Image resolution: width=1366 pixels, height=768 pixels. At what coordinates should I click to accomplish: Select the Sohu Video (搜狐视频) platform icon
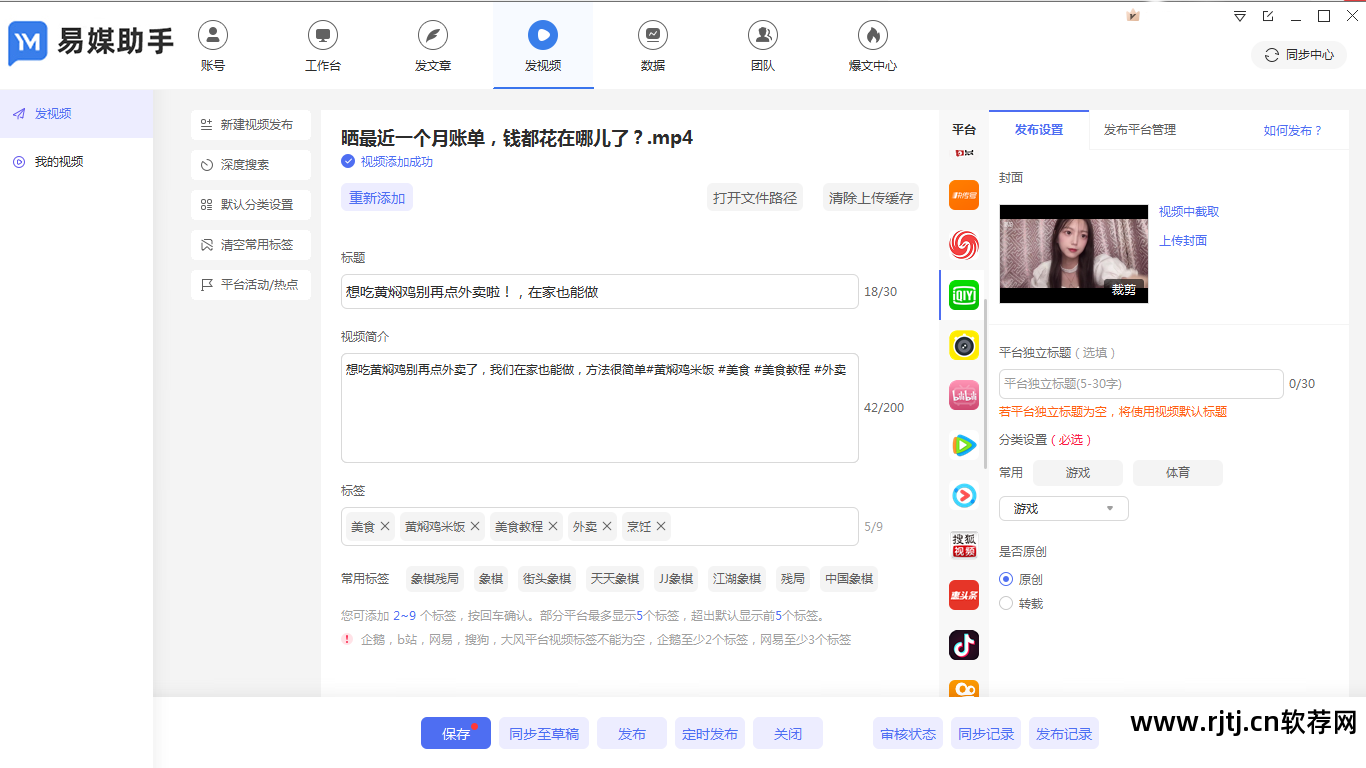tap(964, 545)
